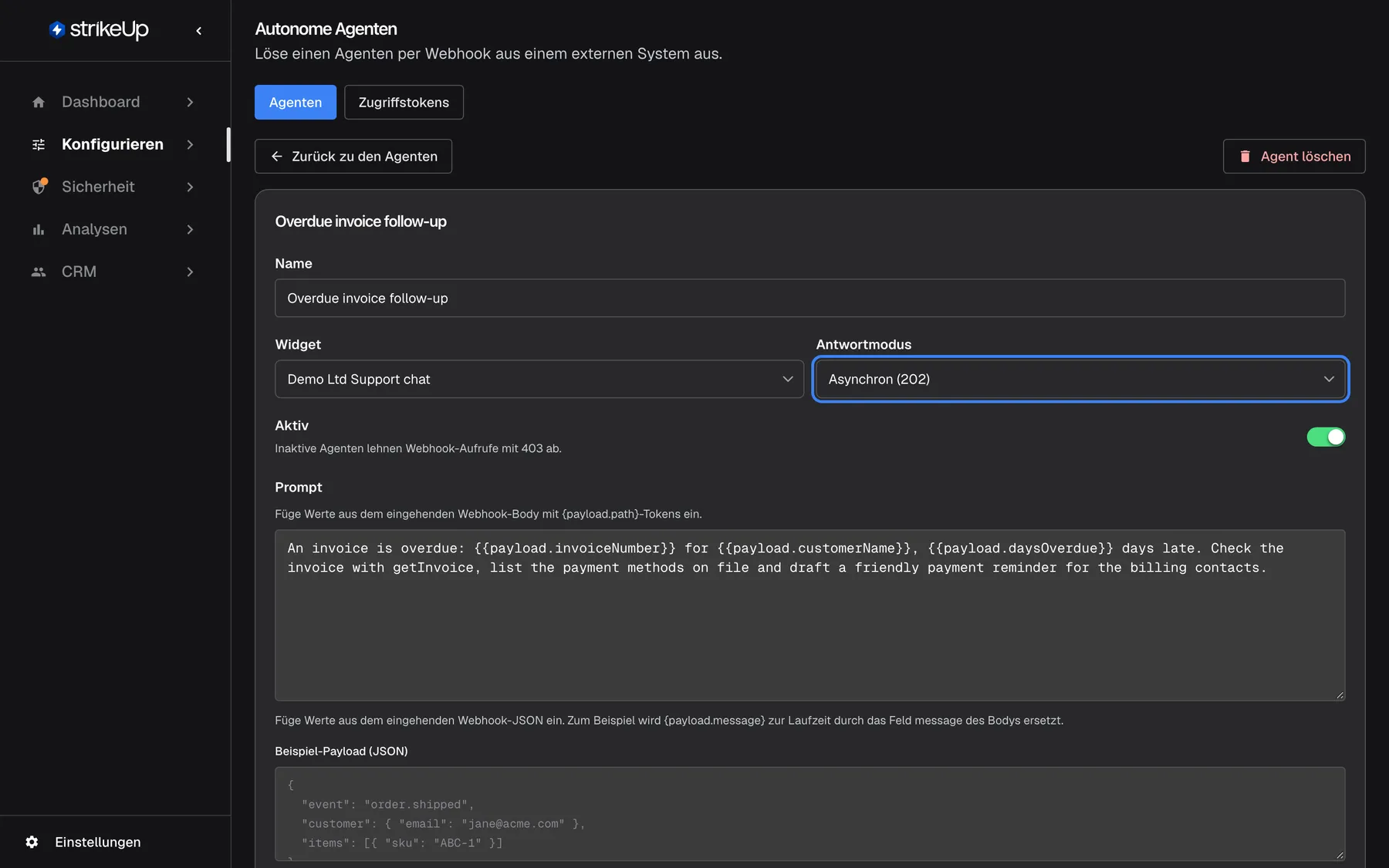Click into the Prompt text area
This screenshot has width=1389, height=868.
point(810,615)
